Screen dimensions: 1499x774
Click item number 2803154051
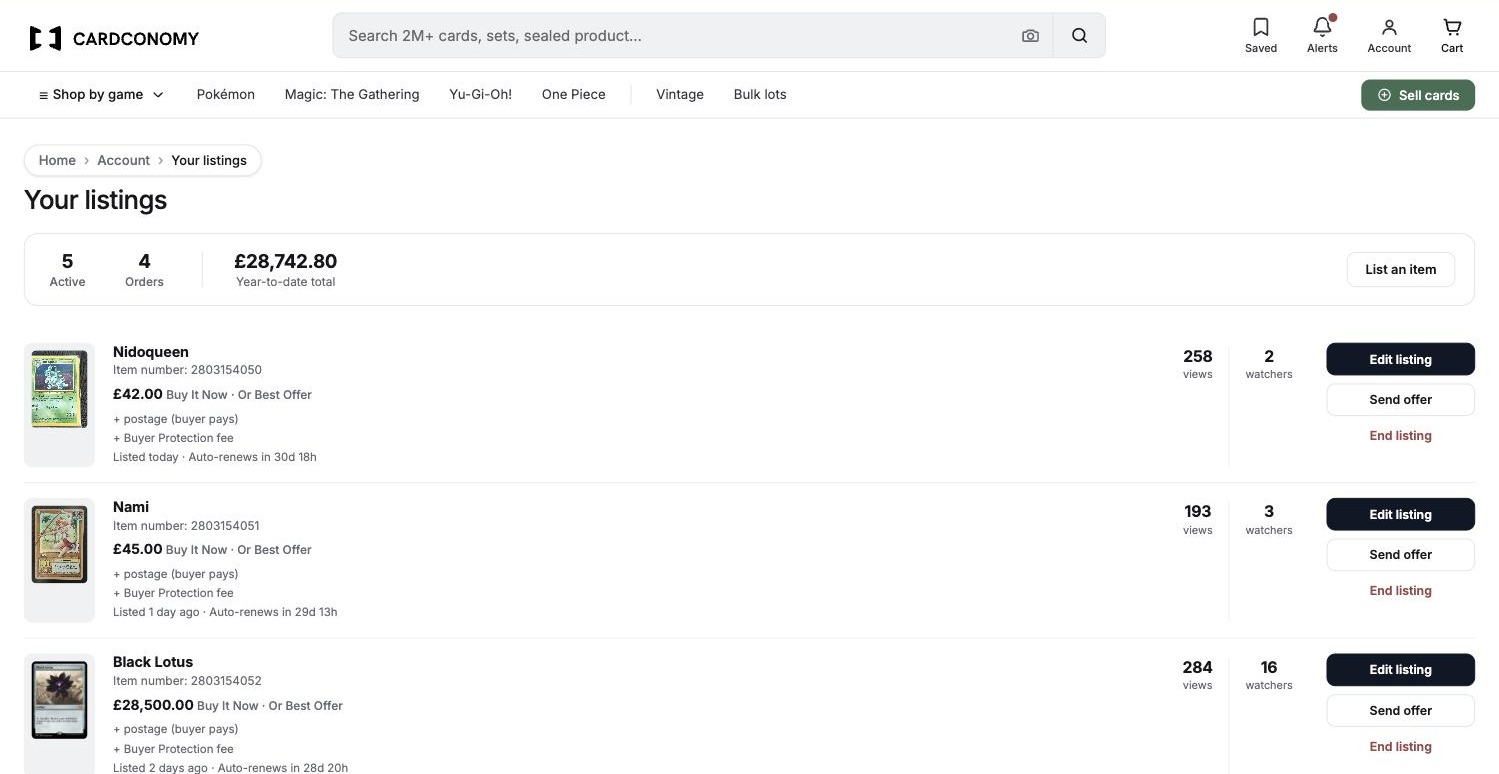[x=186, y=525]
